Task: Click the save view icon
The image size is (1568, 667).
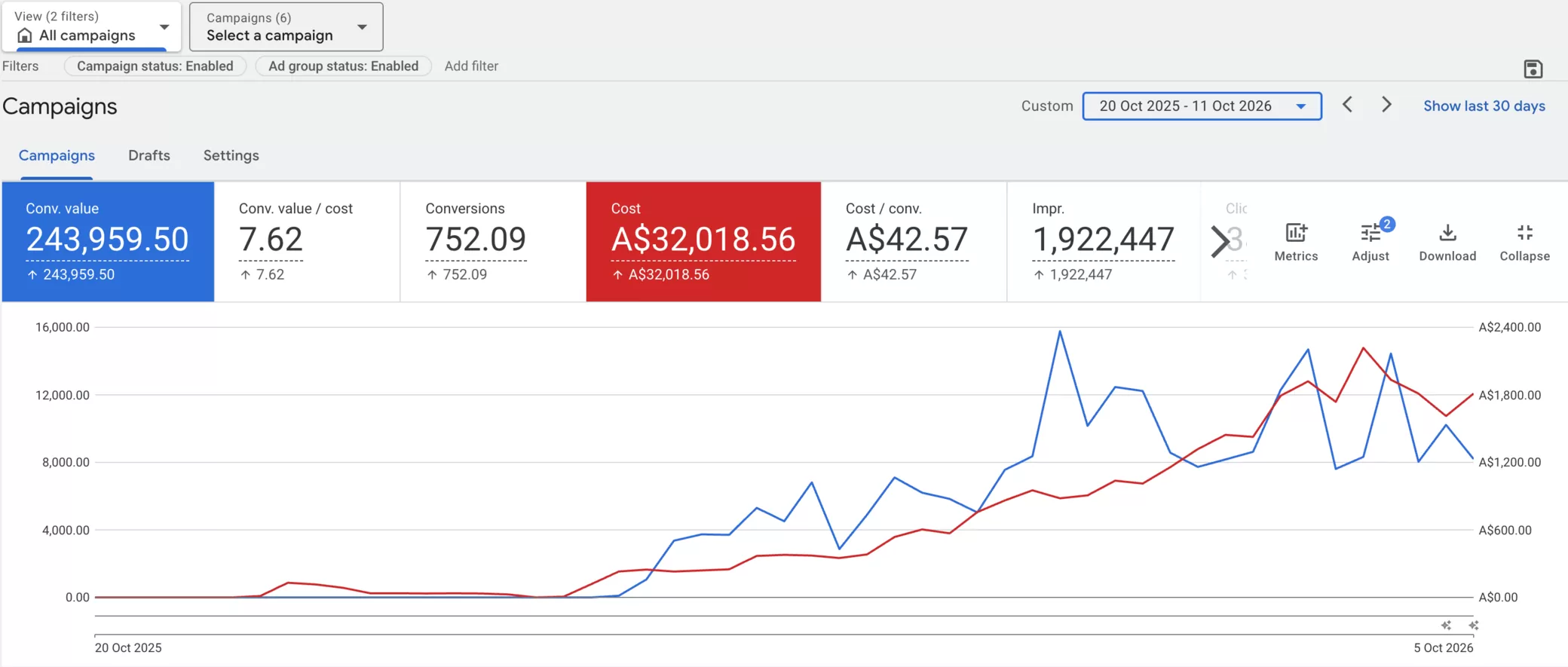Action: (x=1533, y=69)
